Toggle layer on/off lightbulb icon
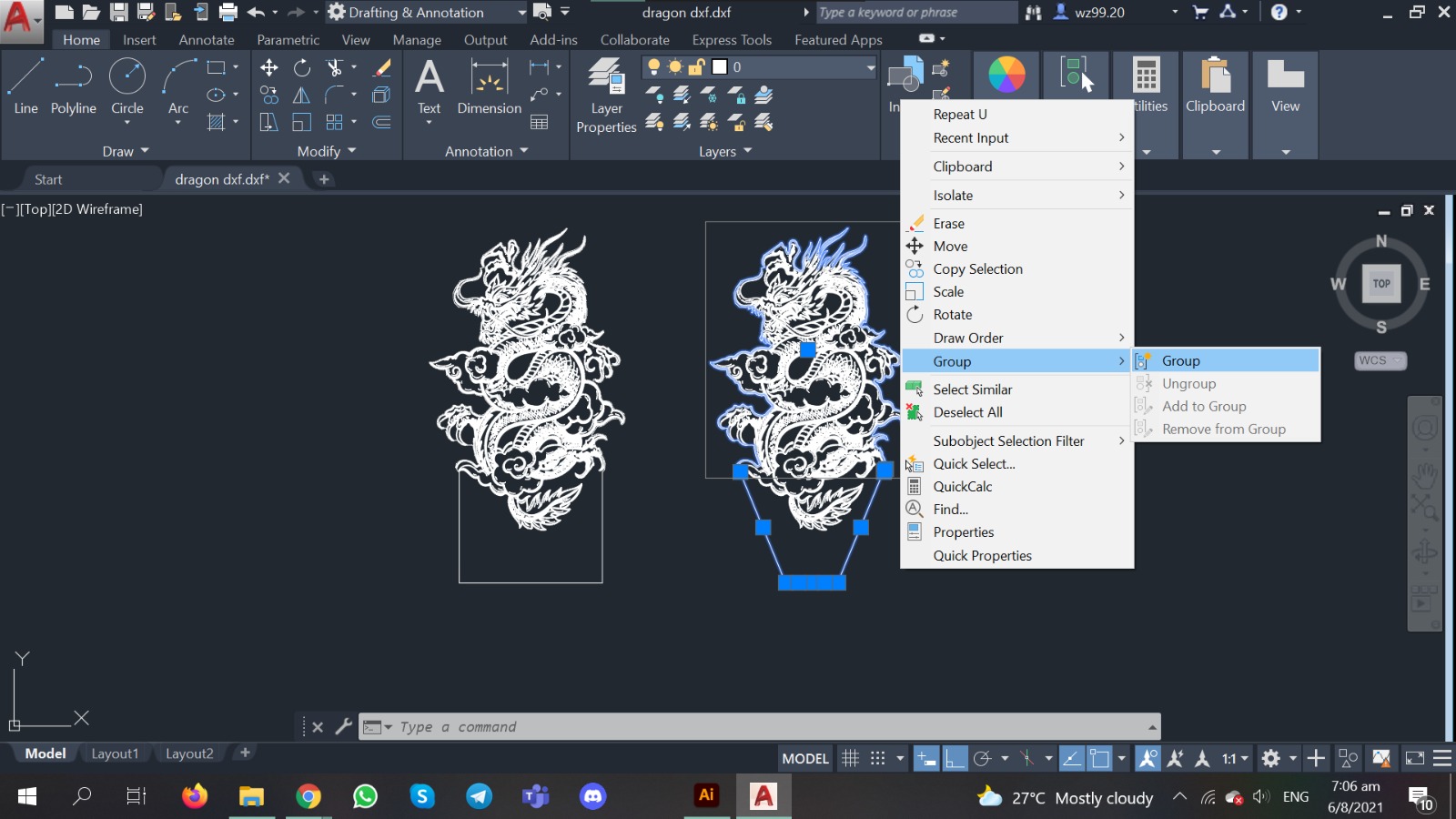Screen dimensions: 1456x819 653,67
